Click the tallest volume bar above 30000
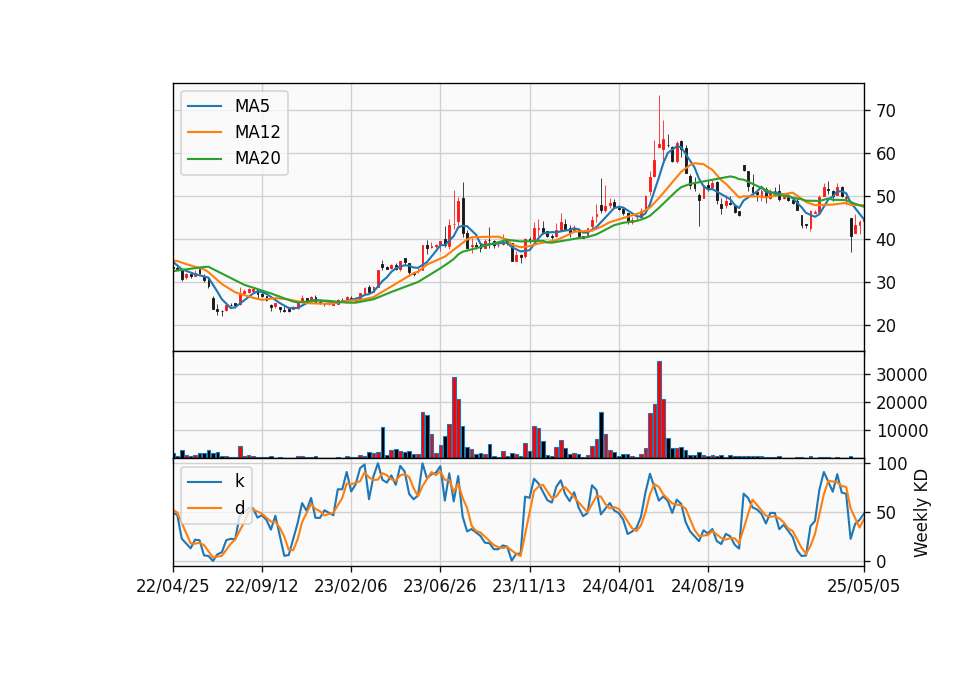The height and width of the screenshot is (690, 960). (659, 410)
